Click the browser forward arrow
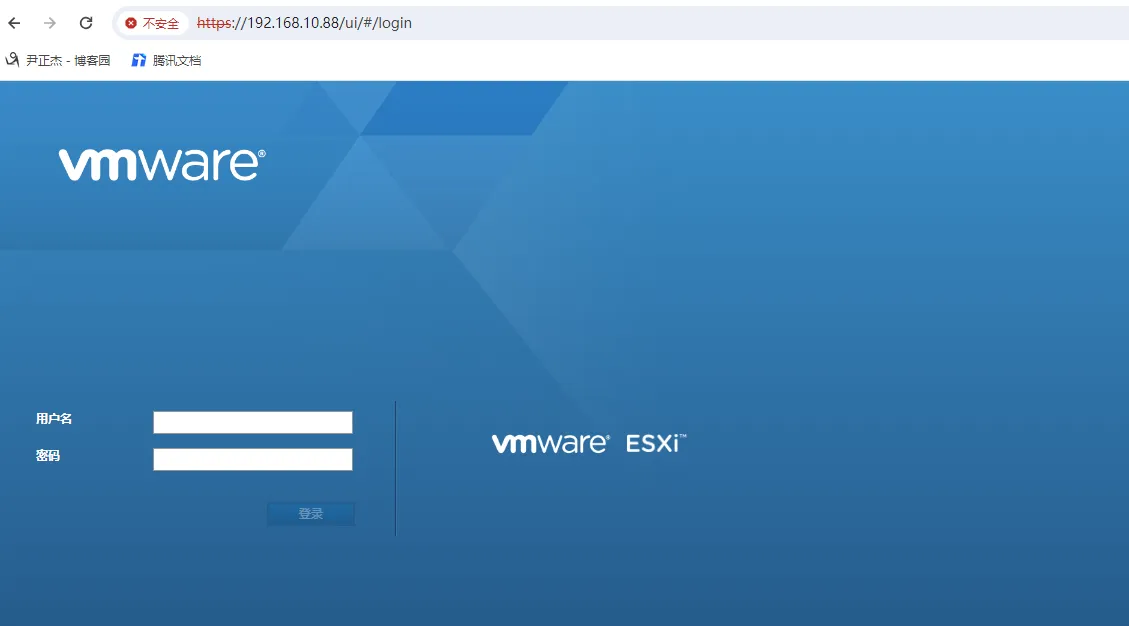Viewport: 1129px width, 626px height. (x=50, y=23)
